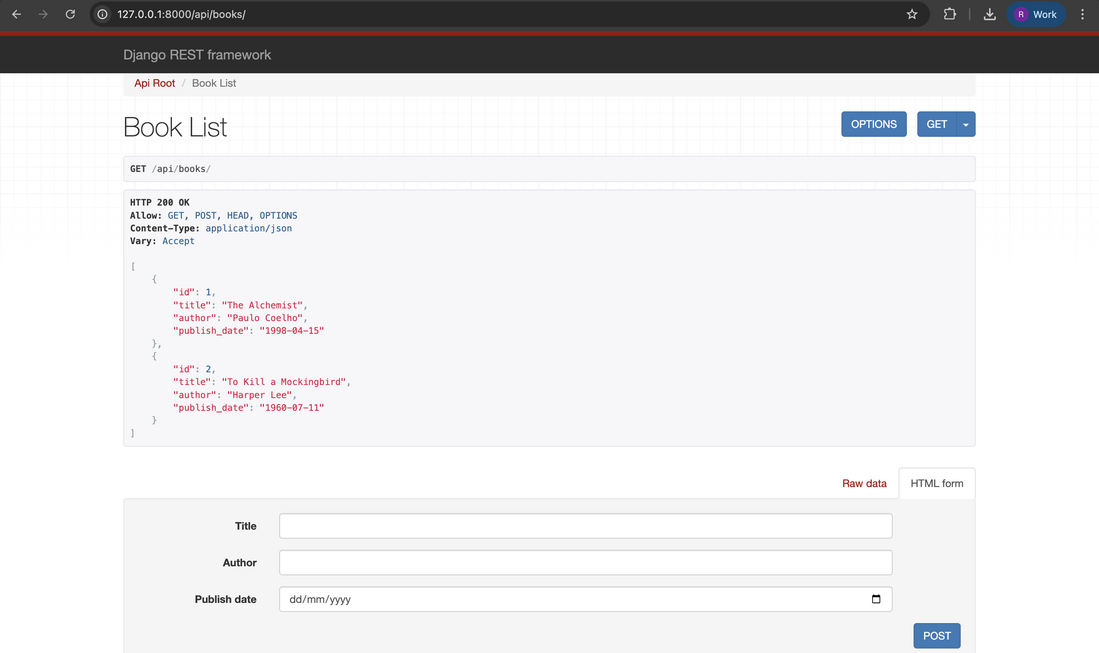Open the browser extensions puzzle icon
Viewport: 1099px width, 653px height.
(950, 14)
